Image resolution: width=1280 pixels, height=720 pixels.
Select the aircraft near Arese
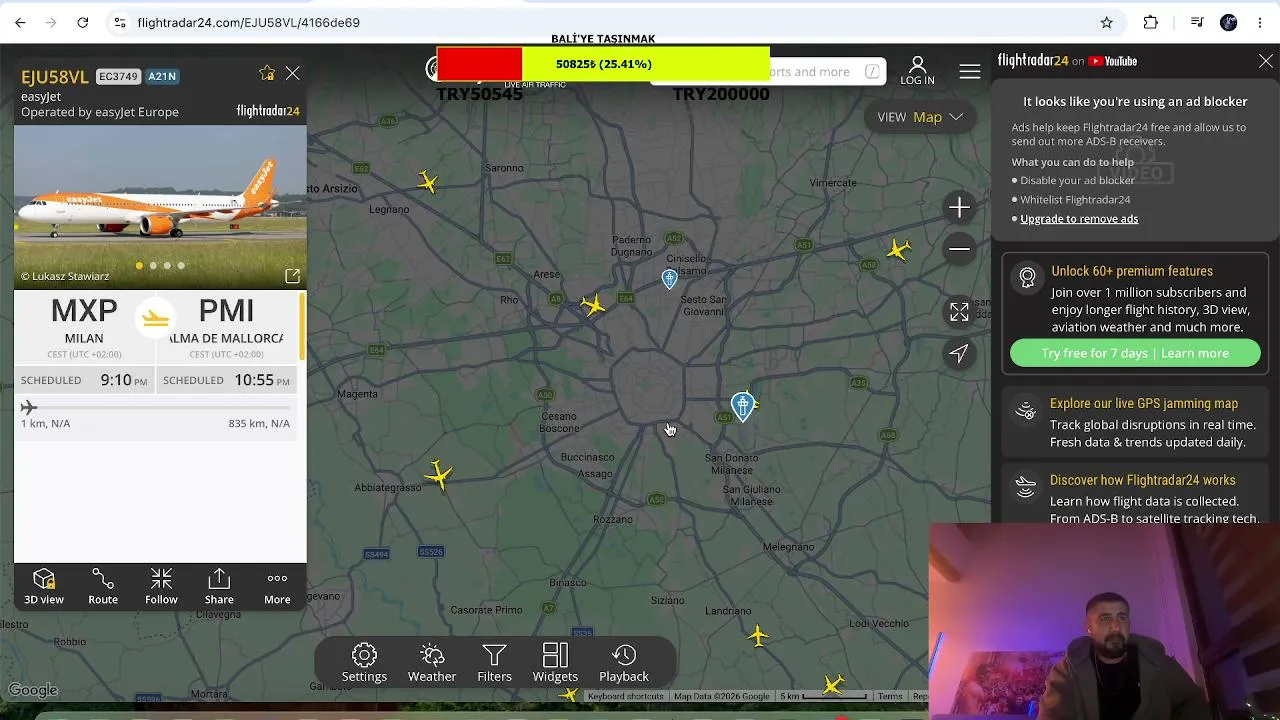tap(593, 304)
